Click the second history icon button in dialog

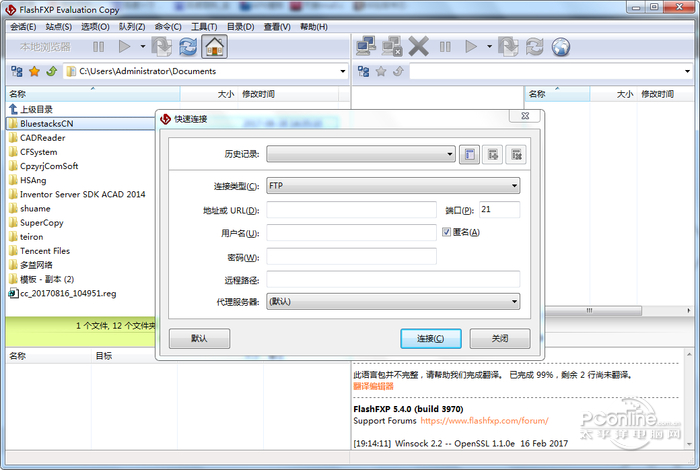point(492,154)
